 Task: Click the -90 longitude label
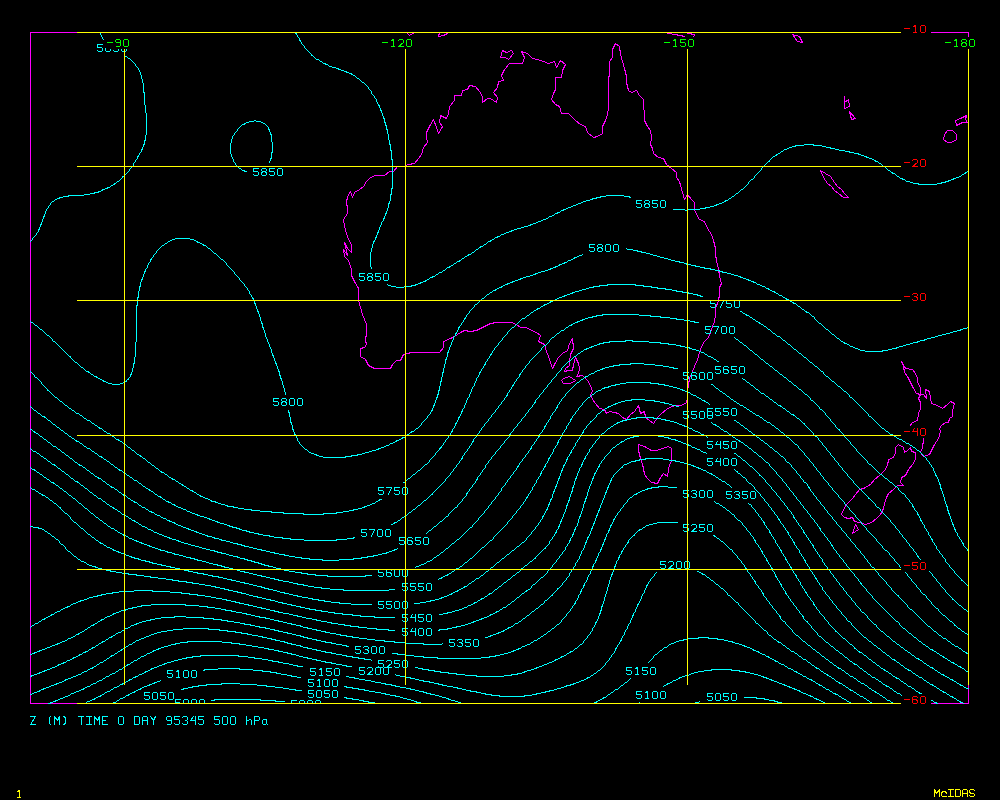point(118,43)
